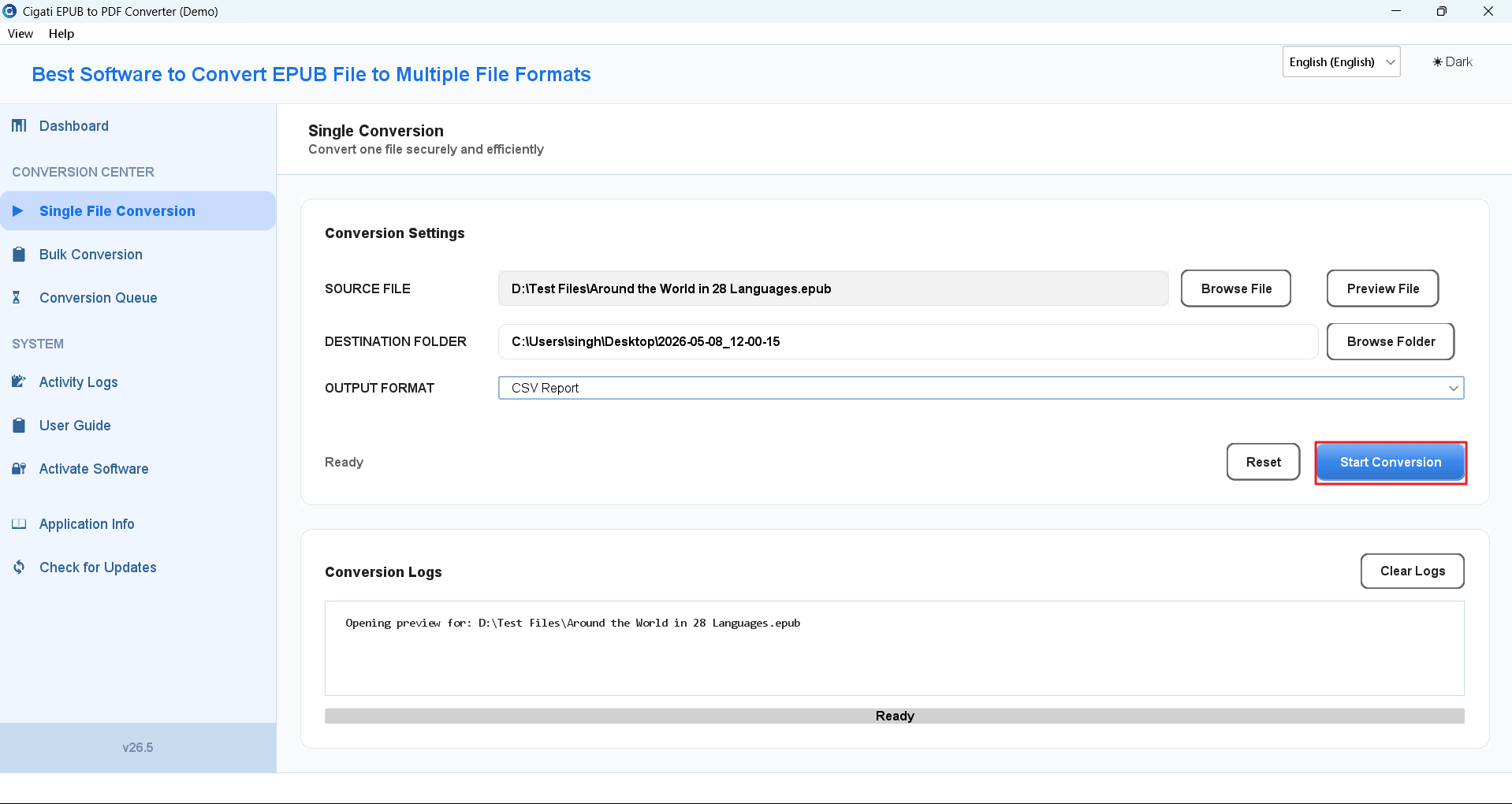Minimize the Cigati converter window

[x=1396, y=11]
